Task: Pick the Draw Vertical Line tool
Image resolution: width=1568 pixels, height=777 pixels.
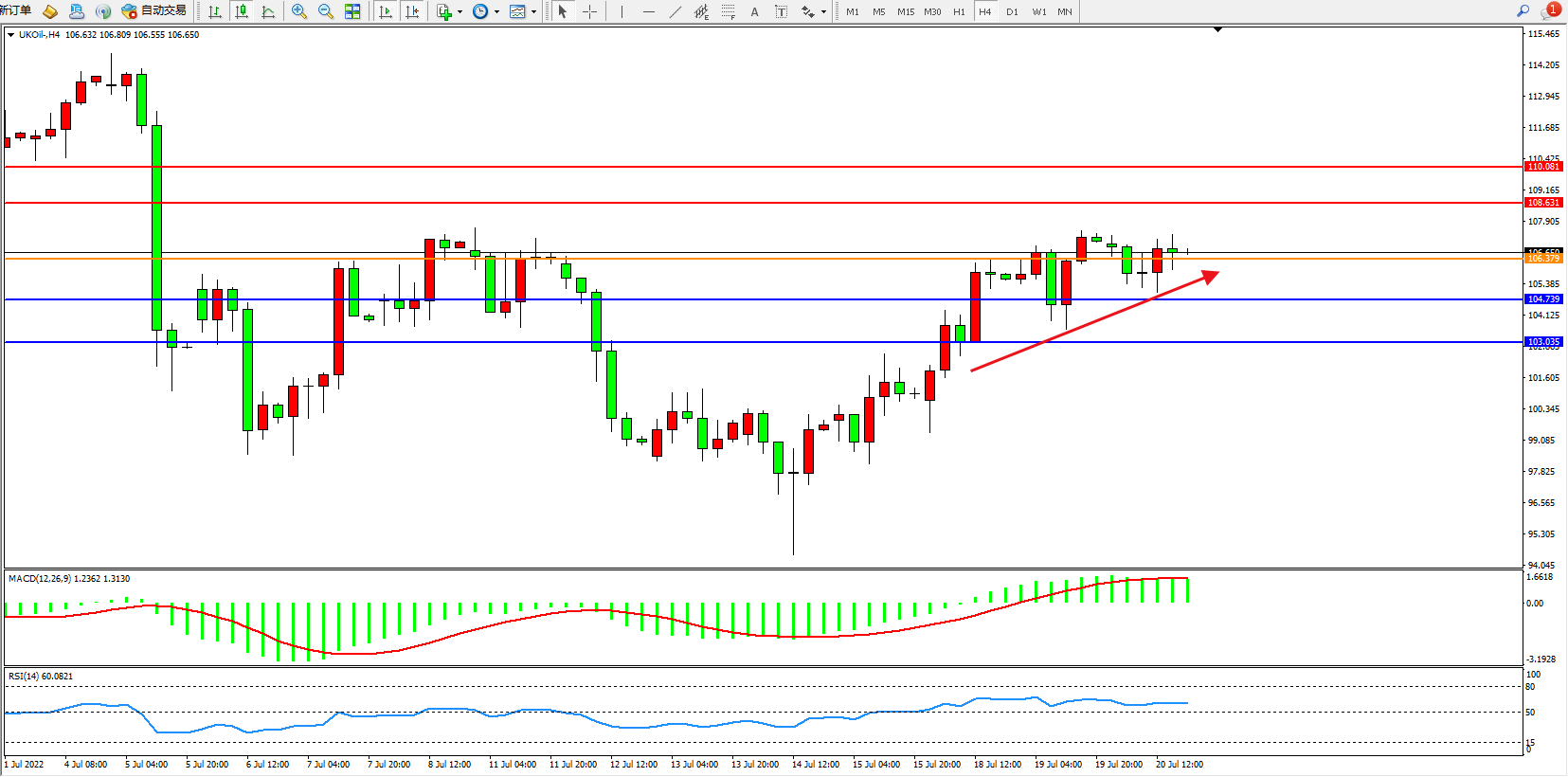Action: click(x=622, y=11)
